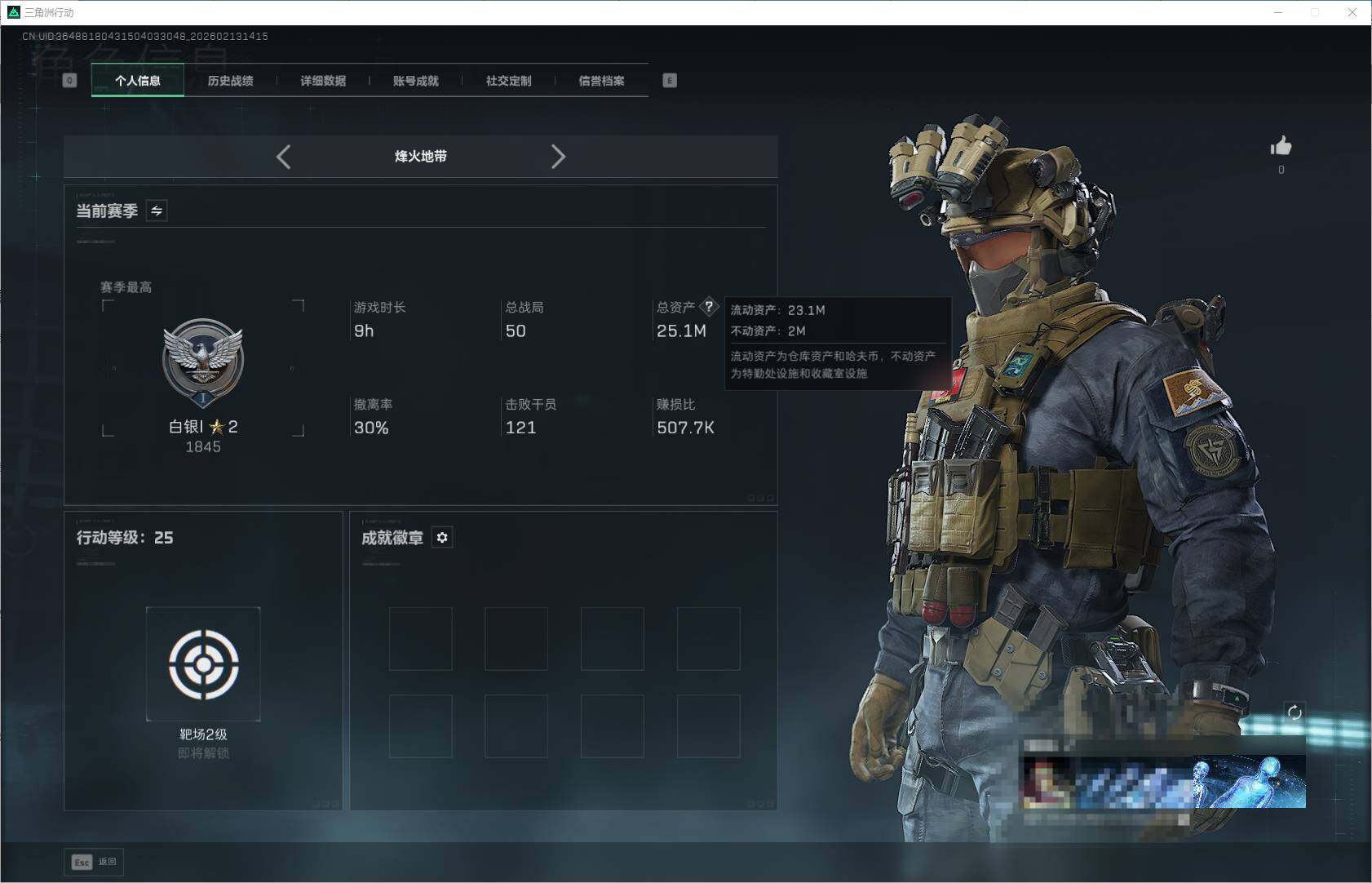Give a thumbs up with the like icon

pos(1281,147)
